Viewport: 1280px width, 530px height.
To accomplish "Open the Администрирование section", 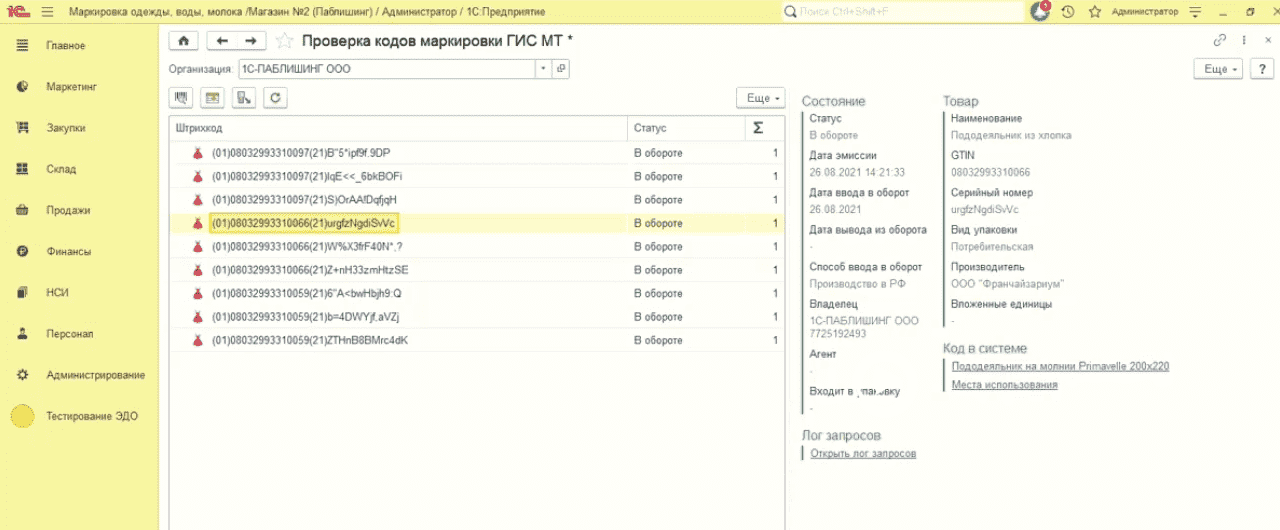I will point(95,375).
